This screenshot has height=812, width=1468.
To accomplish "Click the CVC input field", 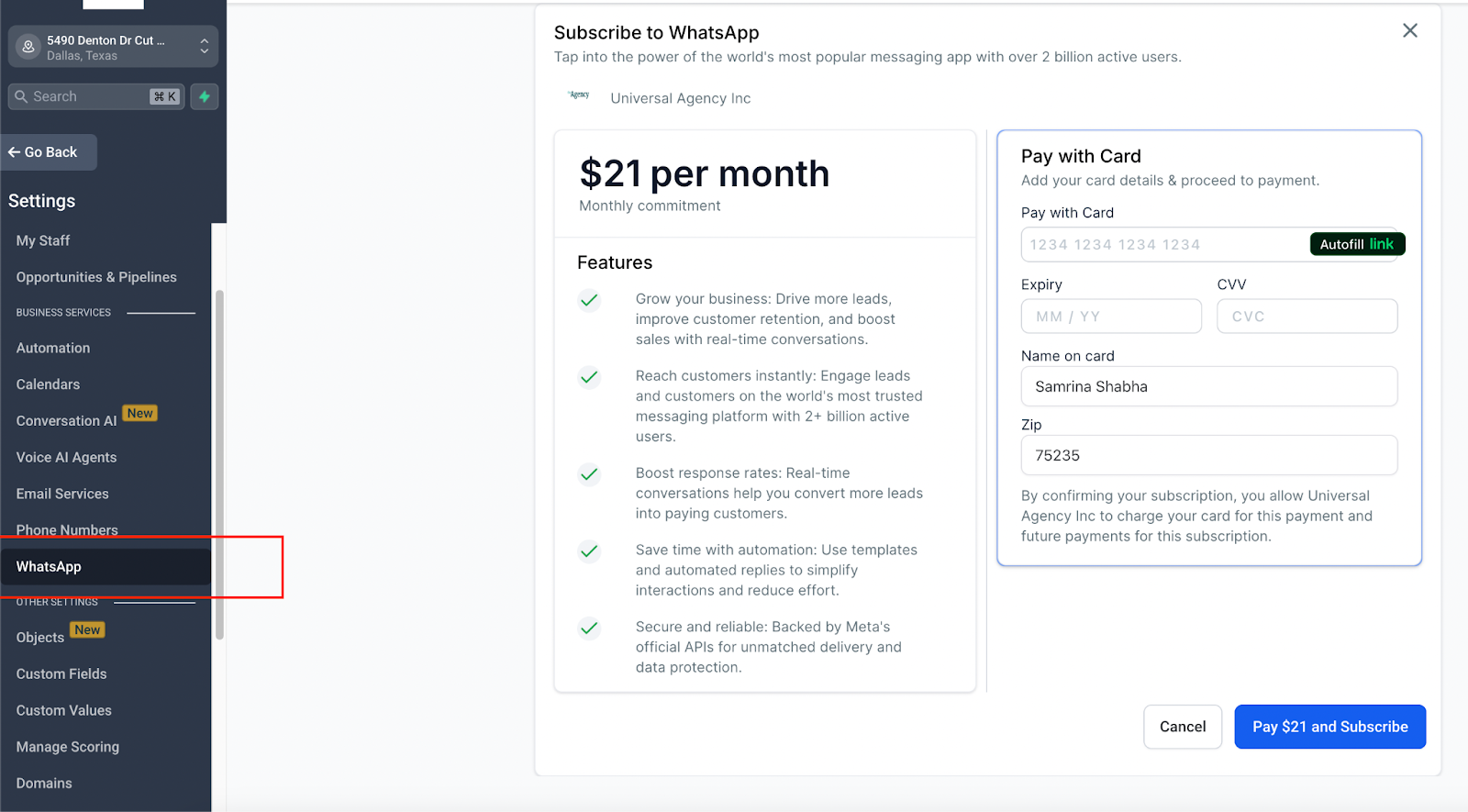I will (1307, 317).
